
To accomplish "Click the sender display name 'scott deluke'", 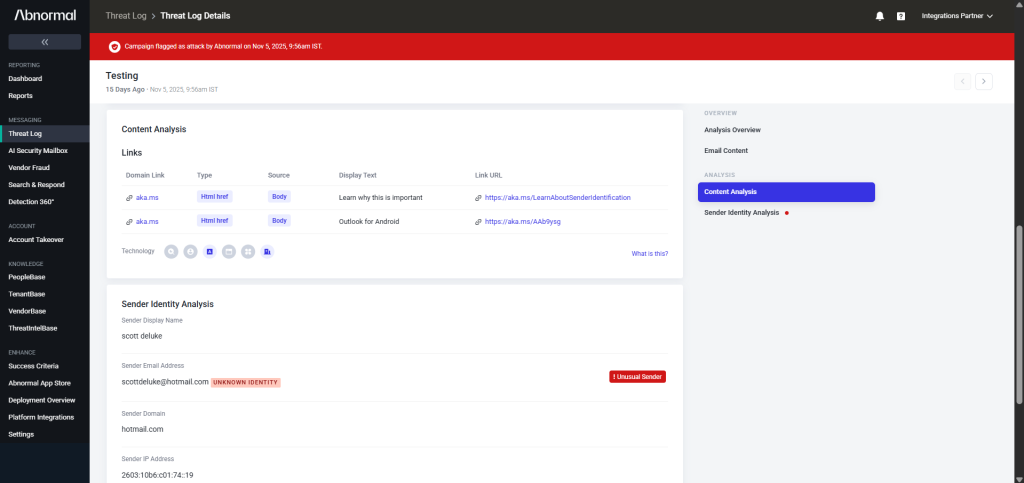I will pos(142,335).
